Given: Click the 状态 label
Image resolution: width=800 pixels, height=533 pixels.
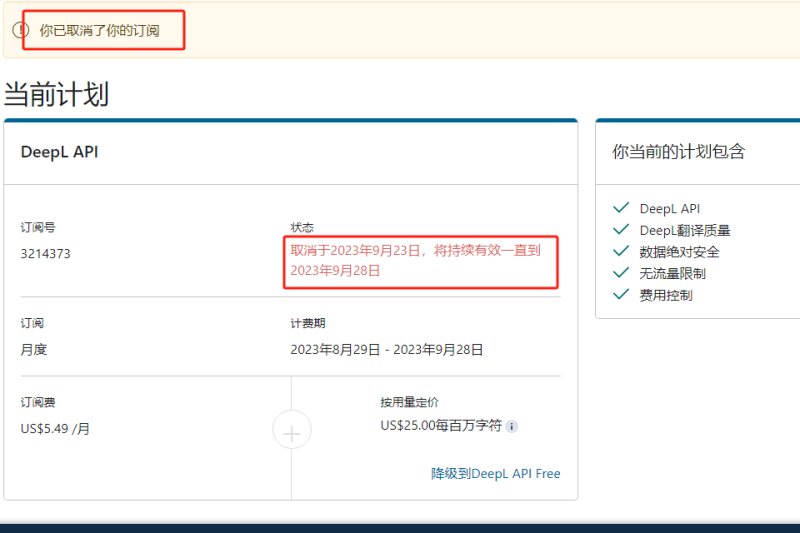Looking at the screenshot, I should pyautogui.click(x=302, y=227).
